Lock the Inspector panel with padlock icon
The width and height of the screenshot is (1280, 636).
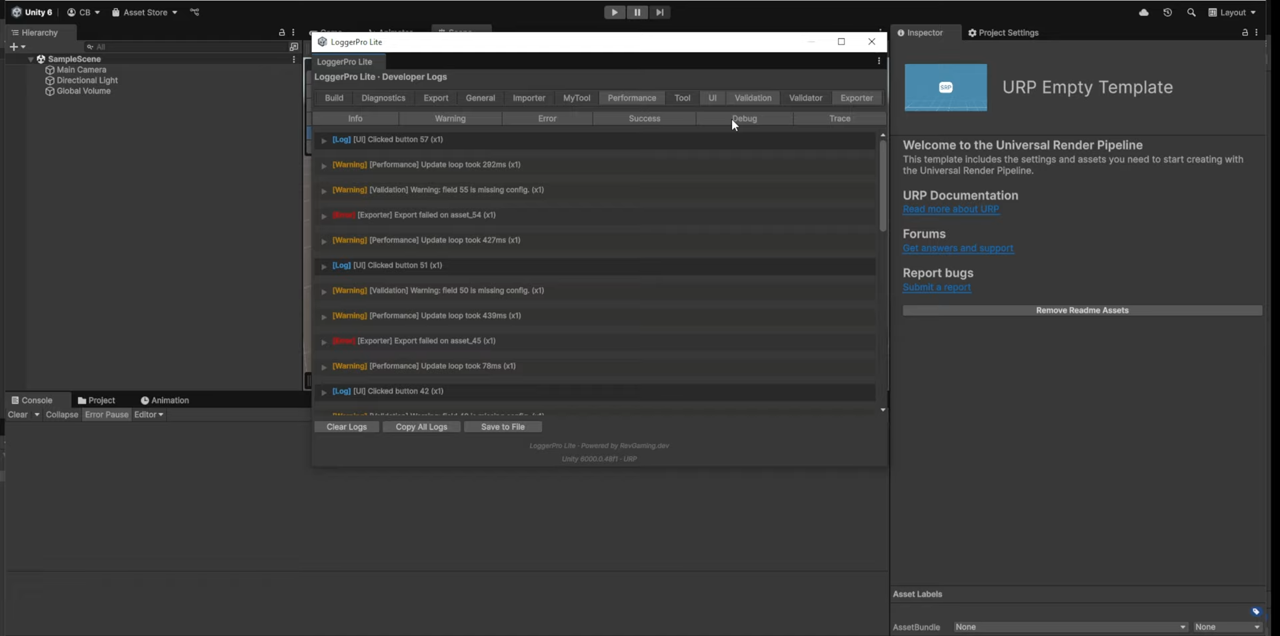[x=1245, y=33]
